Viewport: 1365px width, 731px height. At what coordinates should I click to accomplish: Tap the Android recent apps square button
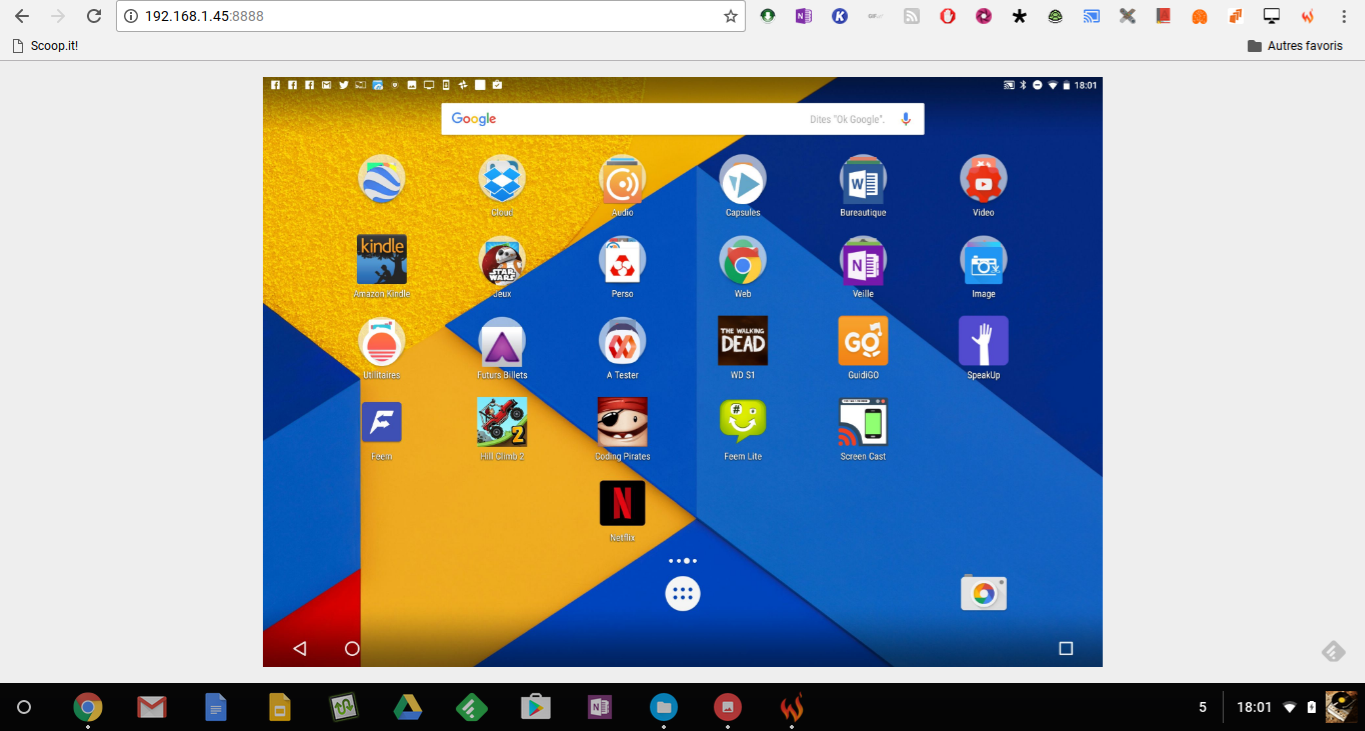pos(1066,649)
